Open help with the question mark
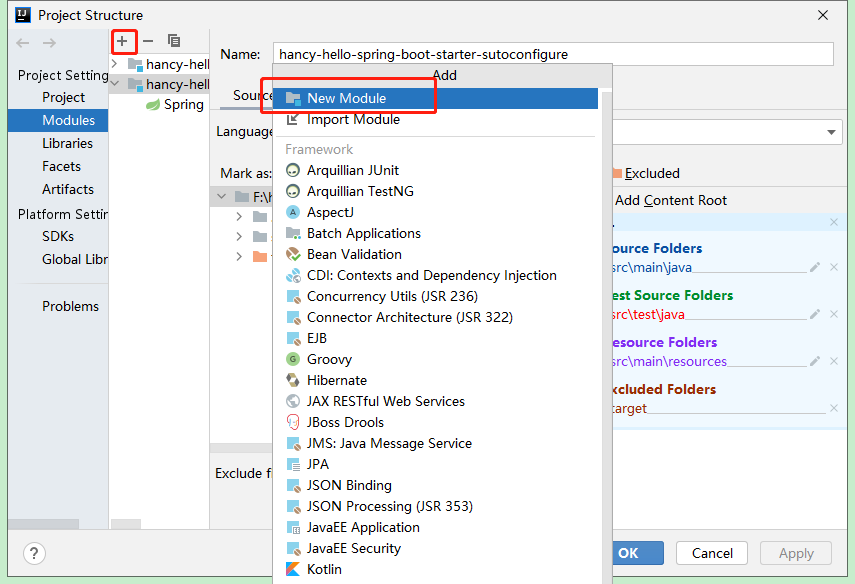Screen dimensions: 855x584 [x=34, y=553]
